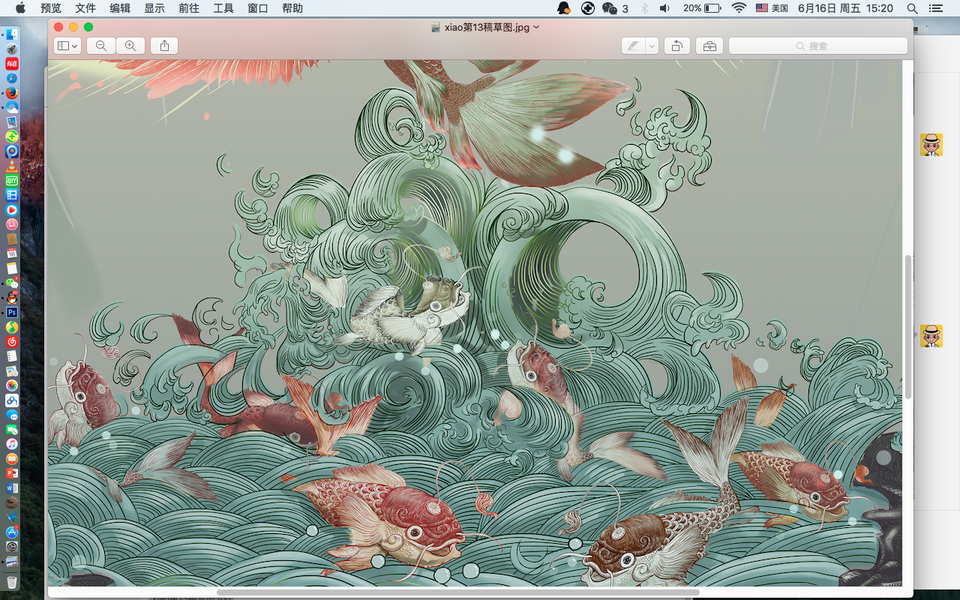Screen dimensions: 960x600
Task: Click the Bluetooth menu bar icon
Action: tap(644, 8)
